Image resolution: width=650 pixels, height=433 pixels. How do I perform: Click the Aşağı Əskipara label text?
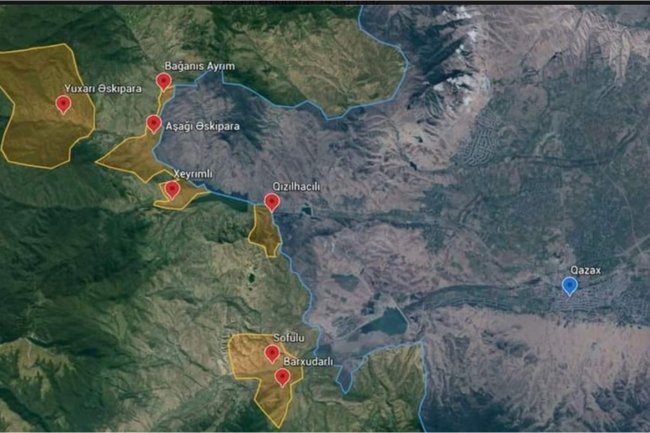(x=203, y=126)
